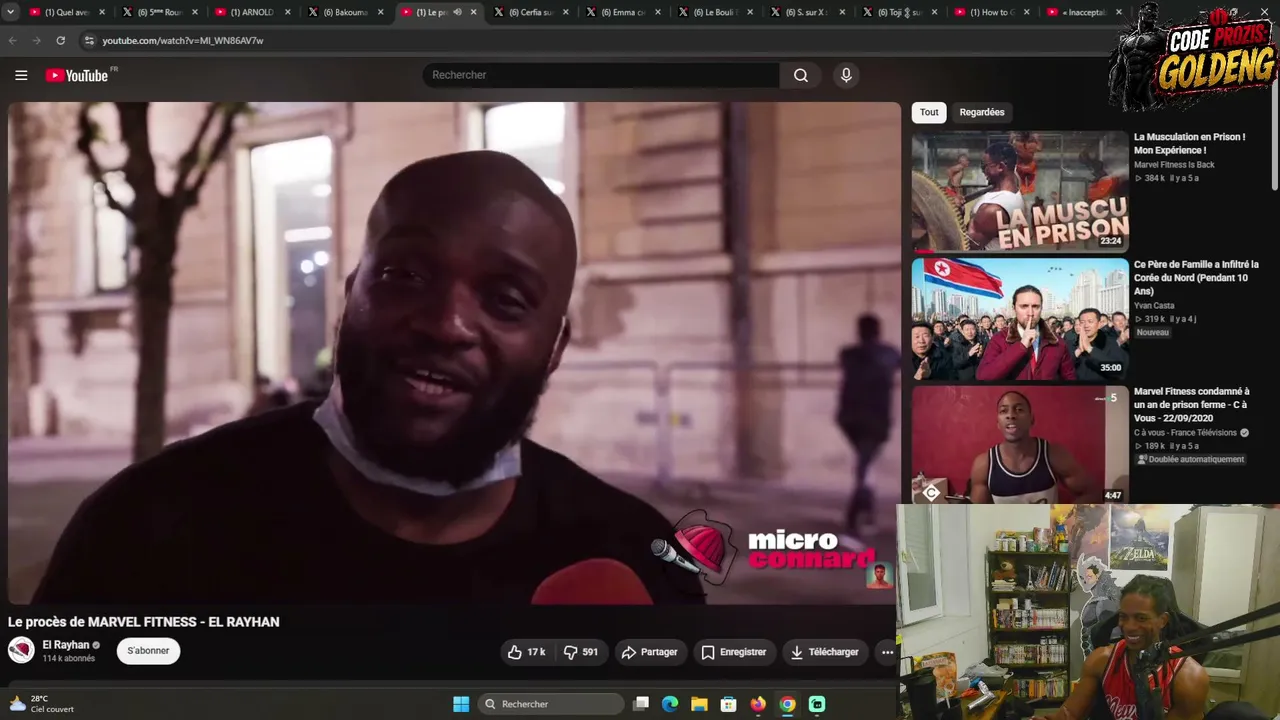Switch to the '(6) Toji' tab
1280x720 pixels.
901,12
